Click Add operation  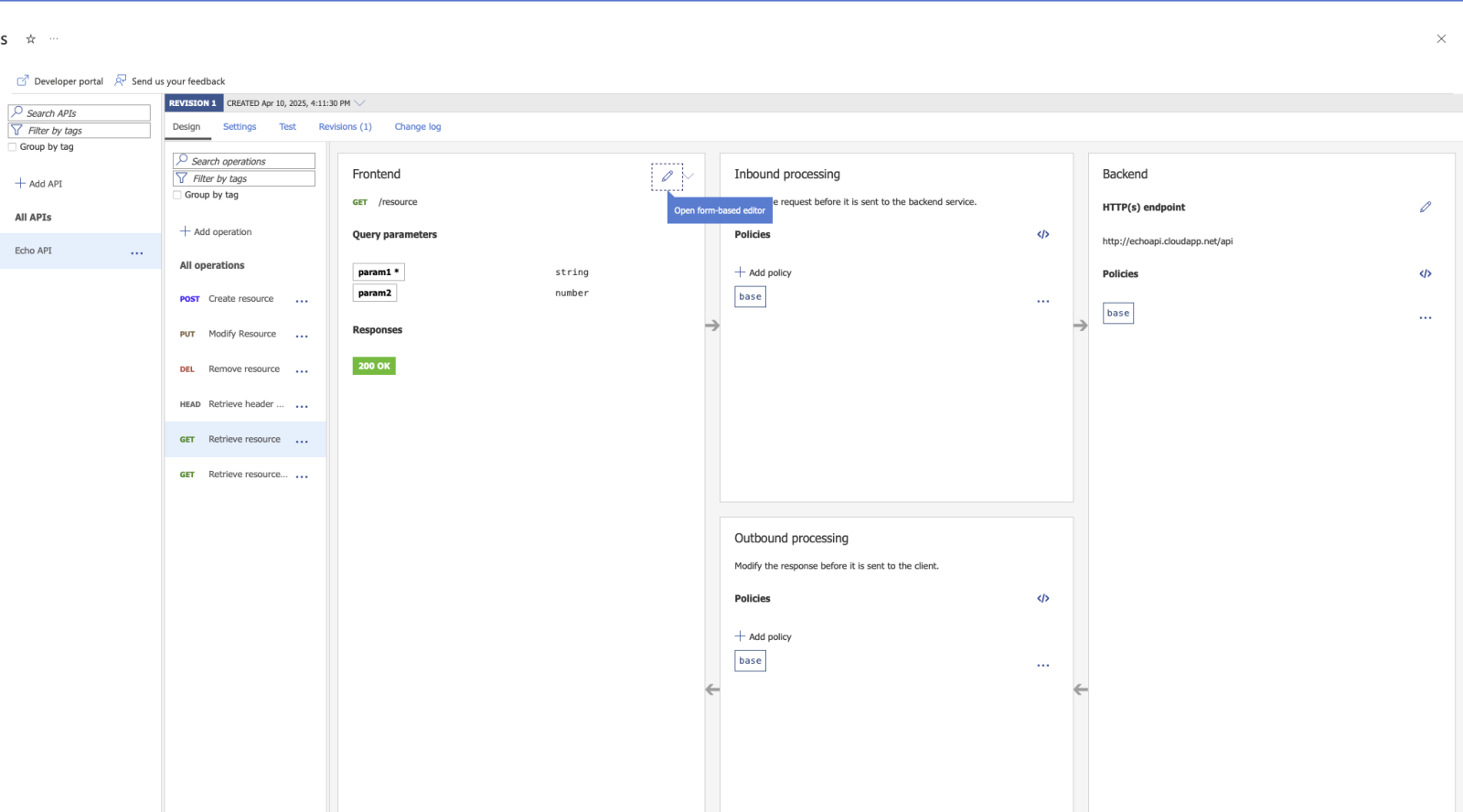[216, 232]
